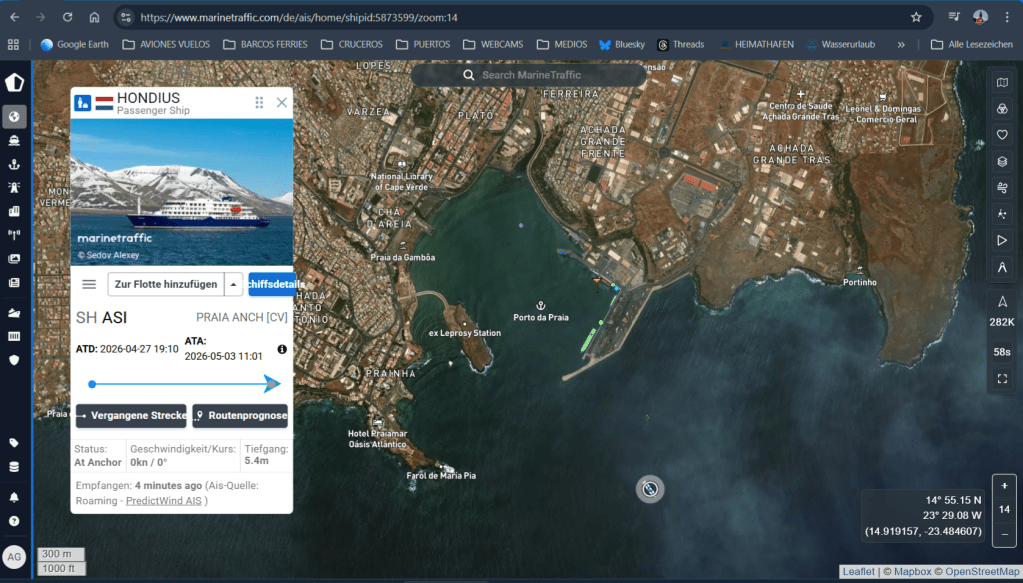Click the ATA info circle icon
This screenshot has width=1023, height=583.
pos(282,350)
